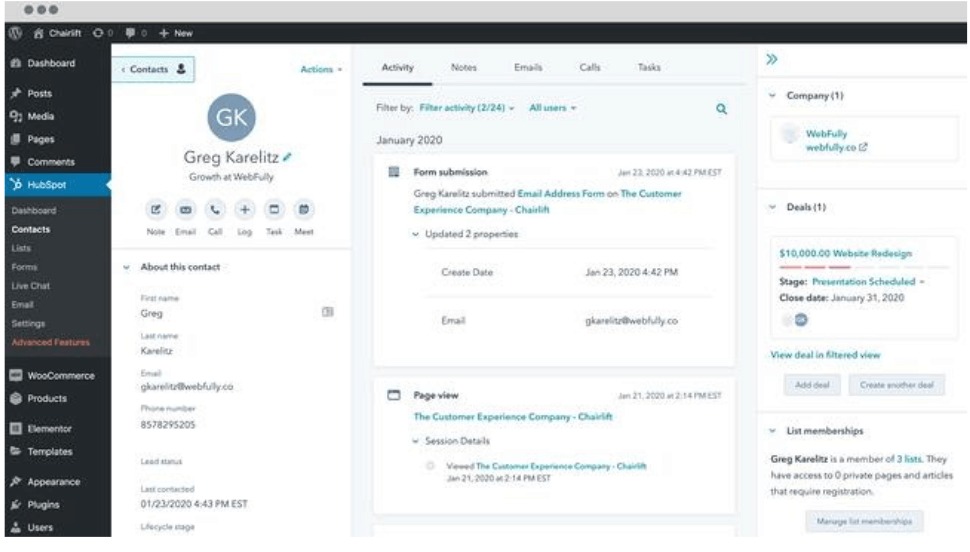Schedule a meeting with the Meet icon

coord(304,210)
